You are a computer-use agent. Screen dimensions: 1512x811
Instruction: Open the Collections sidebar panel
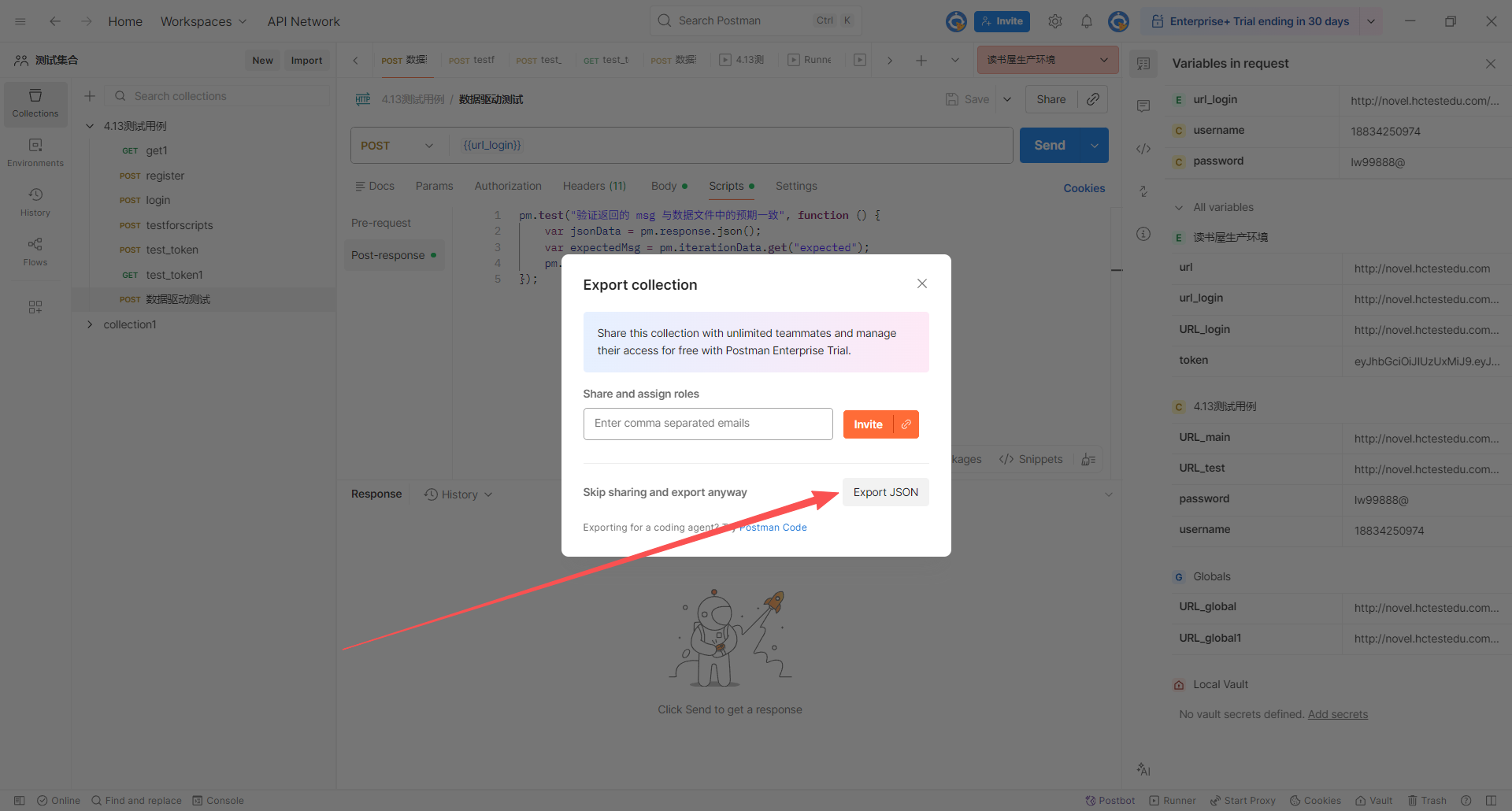point(35,103)
